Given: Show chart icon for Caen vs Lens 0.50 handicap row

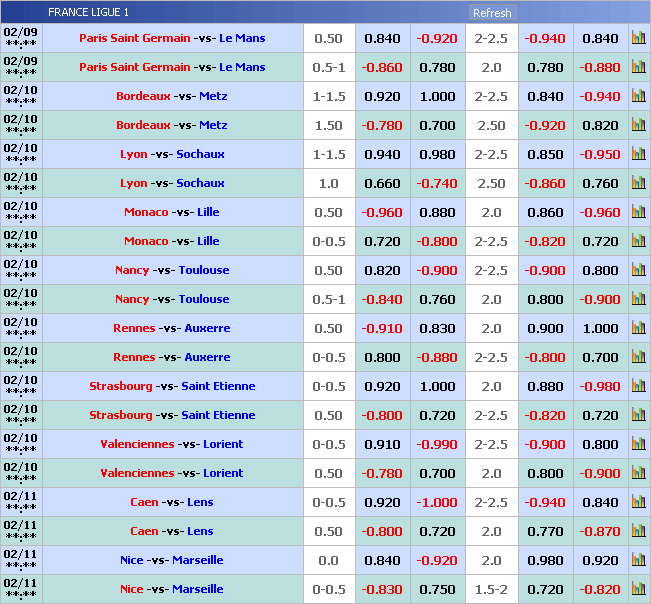Looking at the screenshot, I should [638, 531].
